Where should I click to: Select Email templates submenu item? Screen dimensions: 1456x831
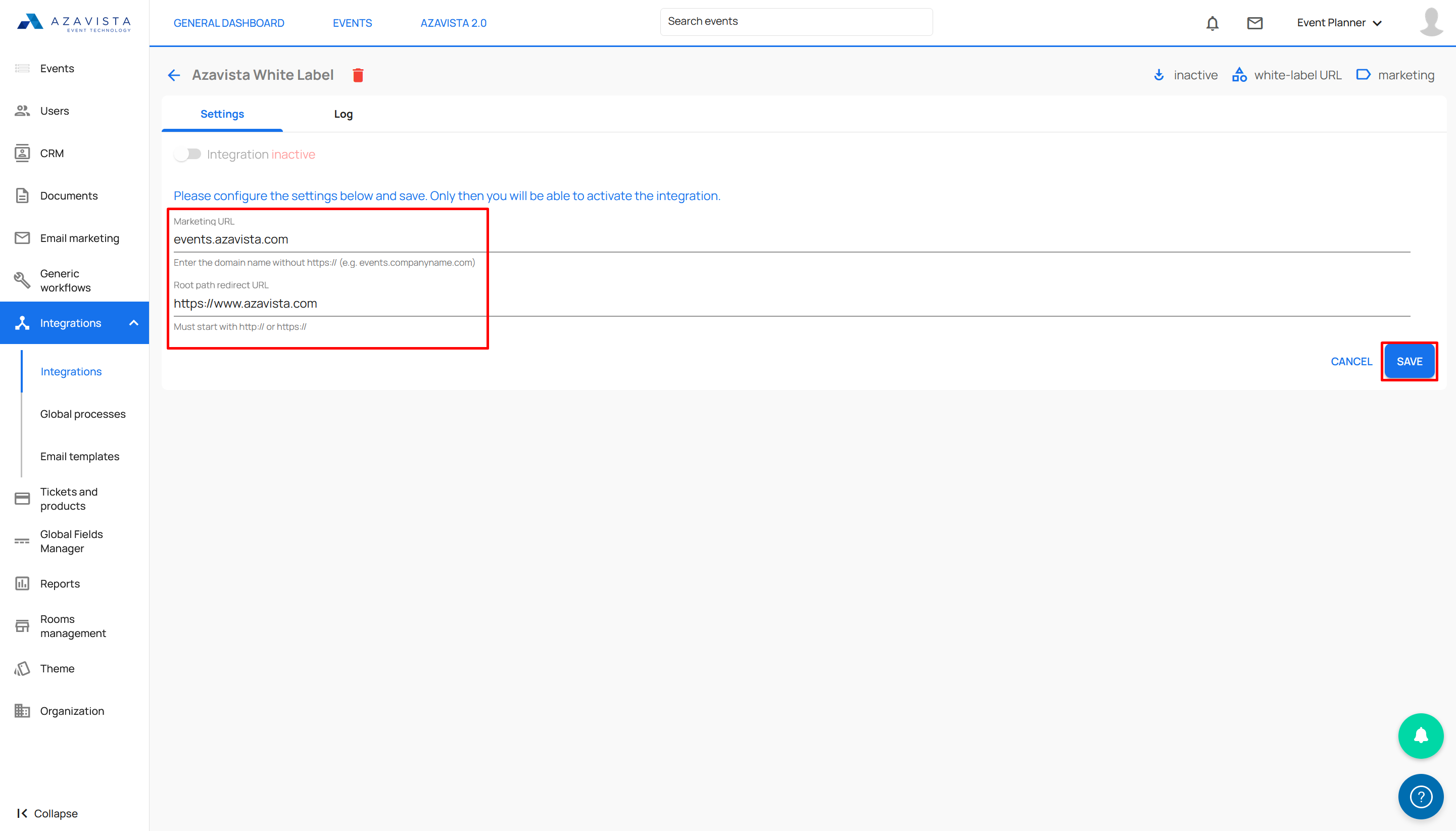pos(79,457)
